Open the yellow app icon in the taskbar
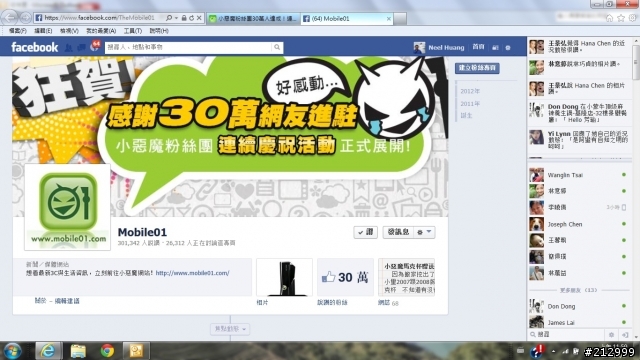 (136, 351)
